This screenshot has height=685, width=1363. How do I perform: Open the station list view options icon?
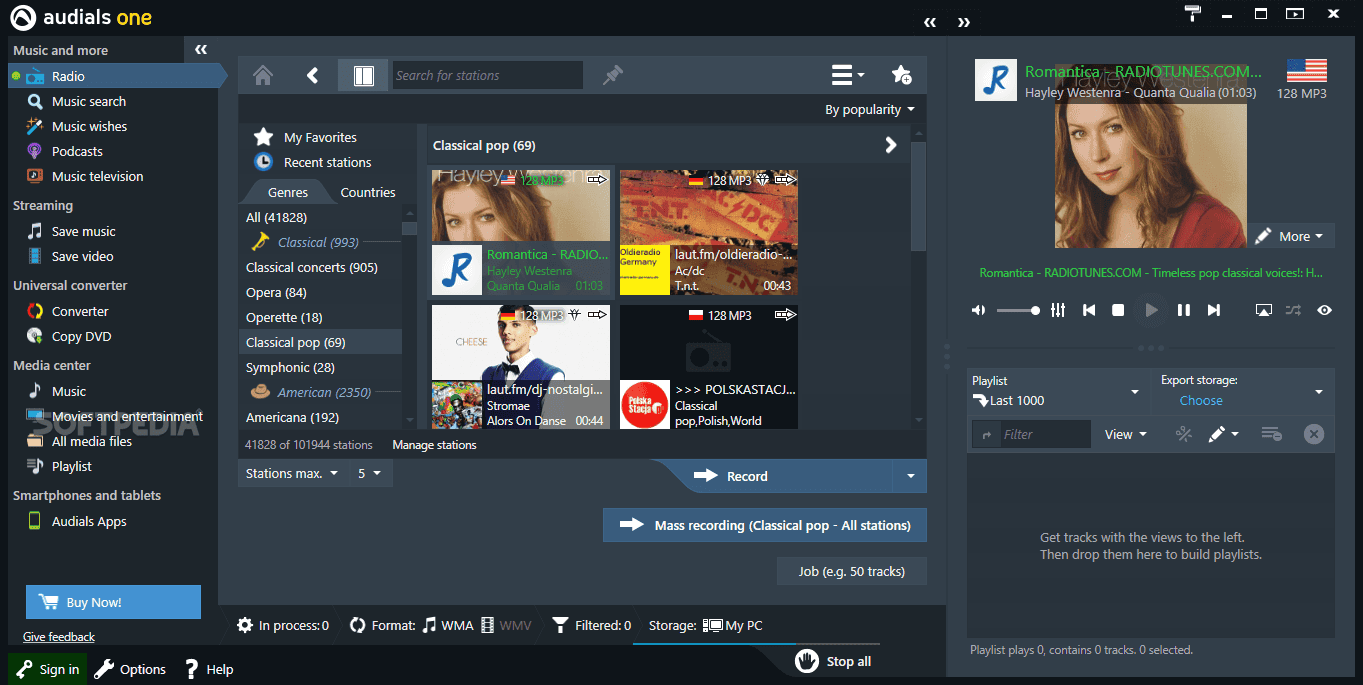click(x=843, y=74)
